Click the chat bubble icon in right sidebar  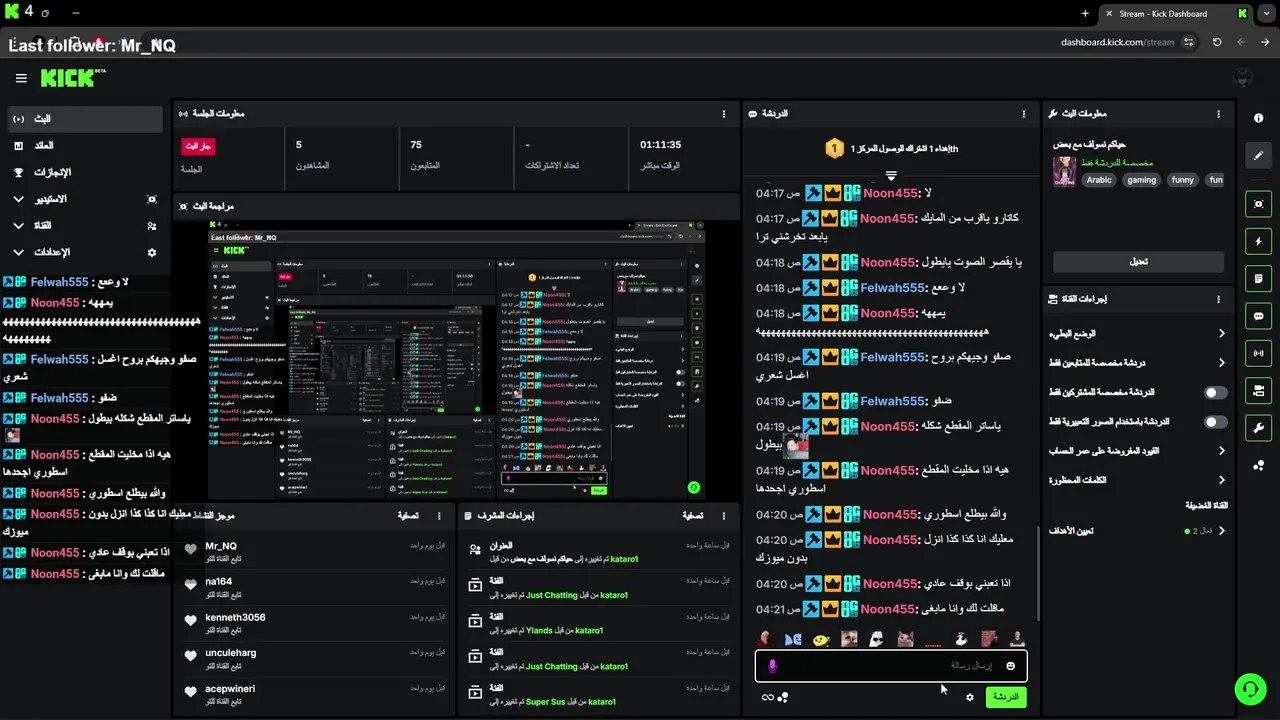1258,316
